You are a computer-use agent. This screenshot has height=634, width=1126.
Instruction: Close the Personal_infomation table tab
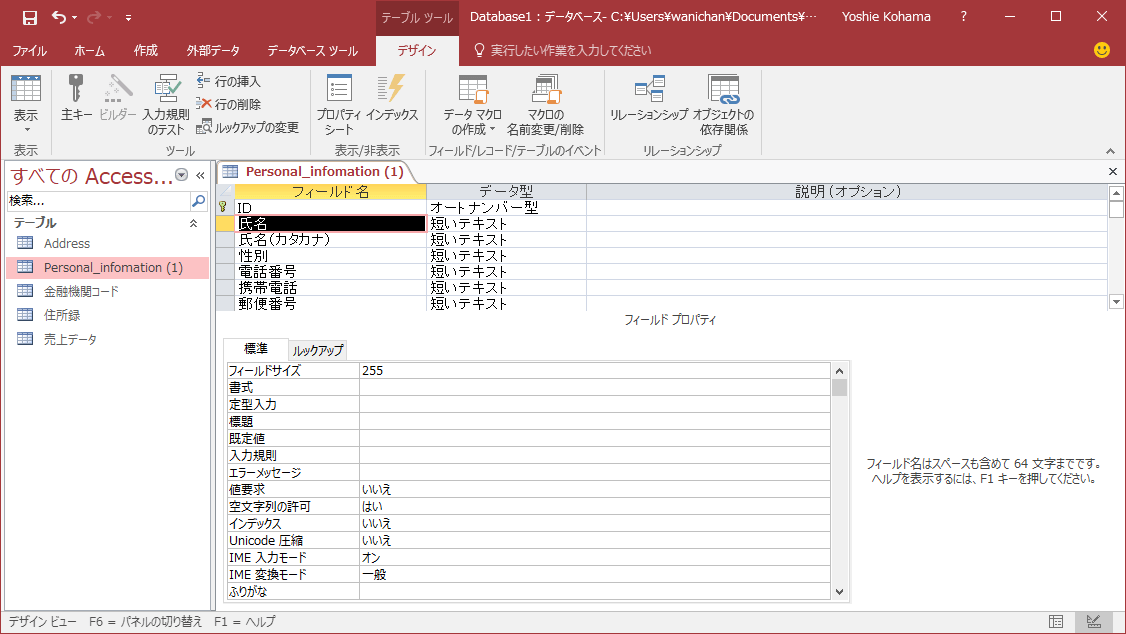coord(1112,172)
